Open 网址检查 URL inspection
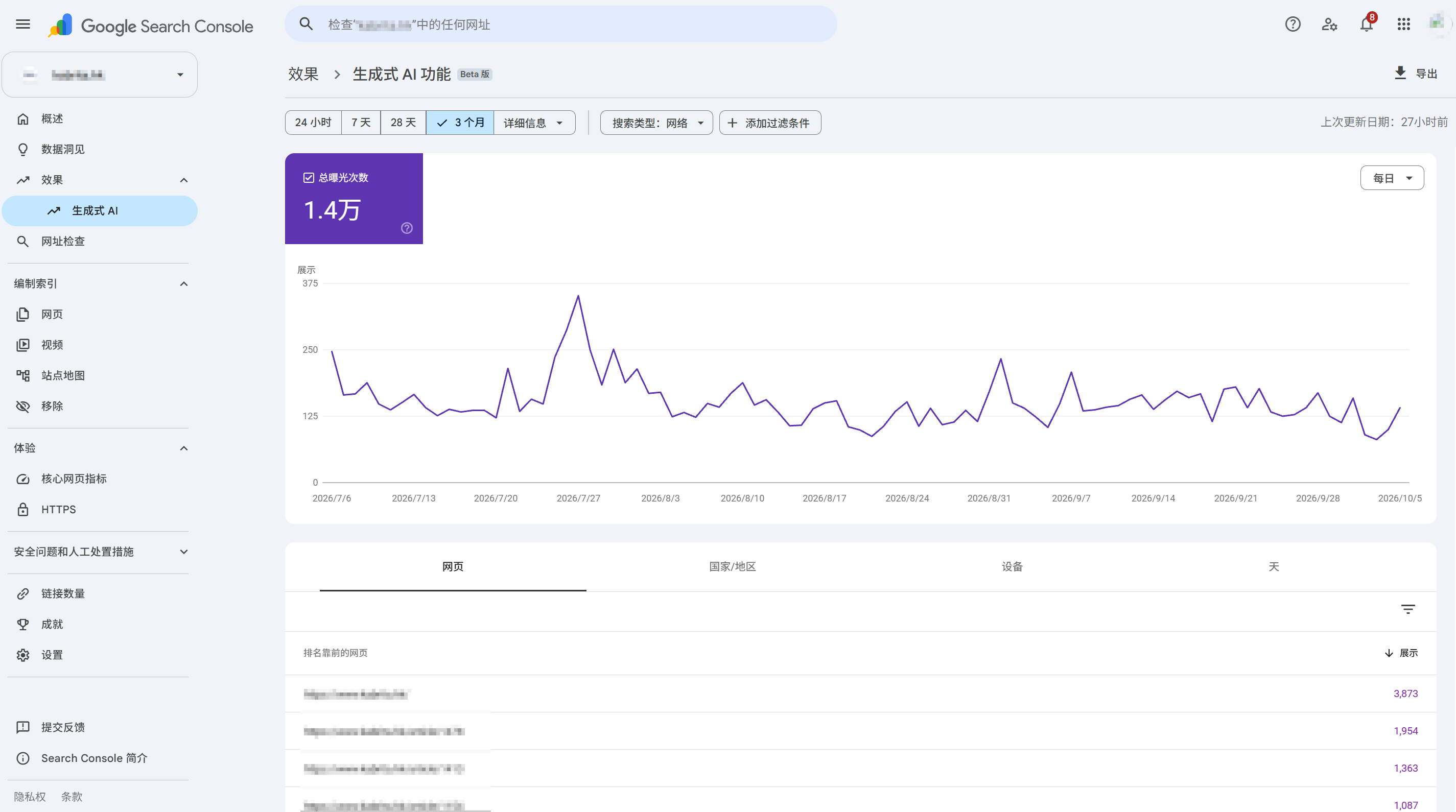The image size is (1456, 812). [100, 241]
